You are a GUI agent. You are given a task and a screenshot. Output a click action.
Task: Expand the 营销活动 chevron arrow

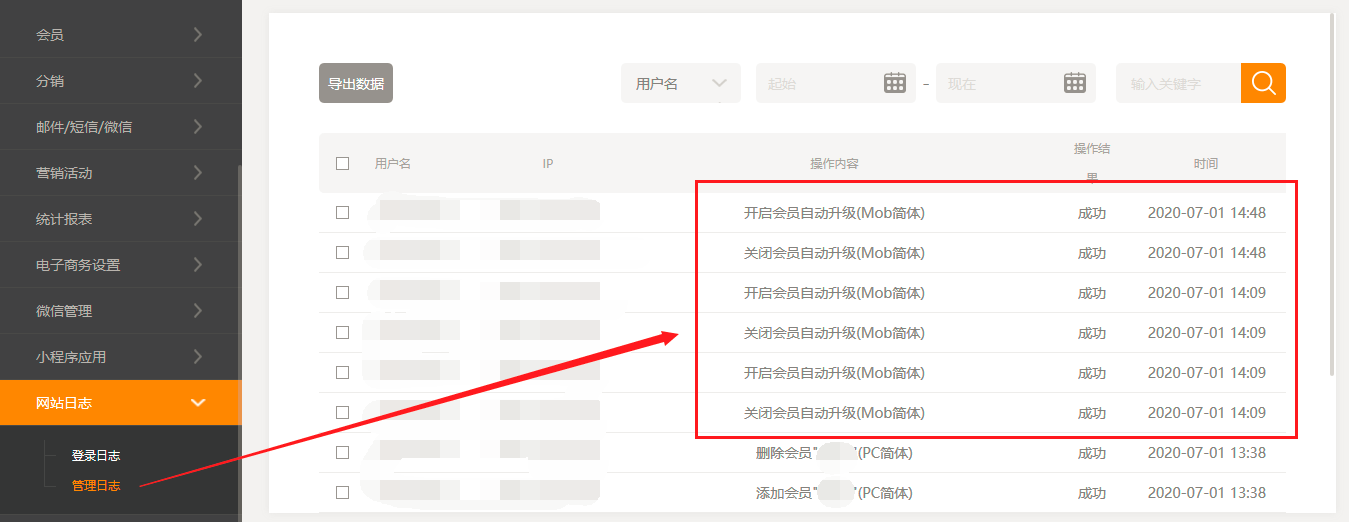click(x=198, y=173)
